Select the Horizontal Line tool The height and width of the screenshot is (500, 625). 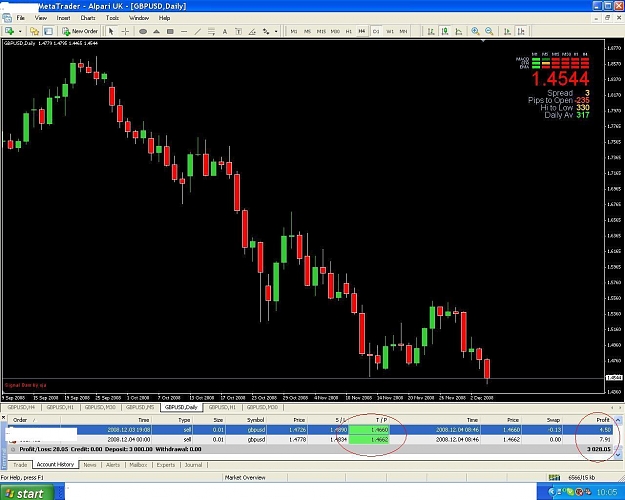184,31
